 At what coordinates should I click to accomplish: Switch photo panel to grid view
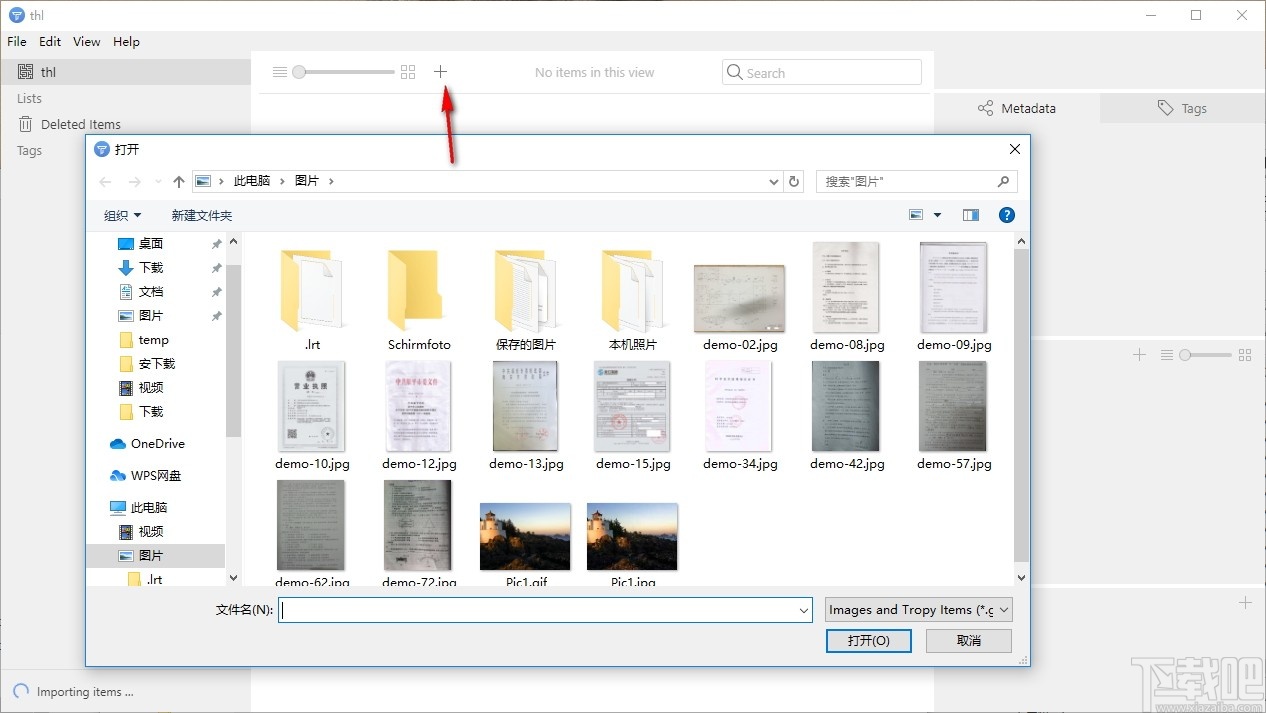tap(1245, 355)
